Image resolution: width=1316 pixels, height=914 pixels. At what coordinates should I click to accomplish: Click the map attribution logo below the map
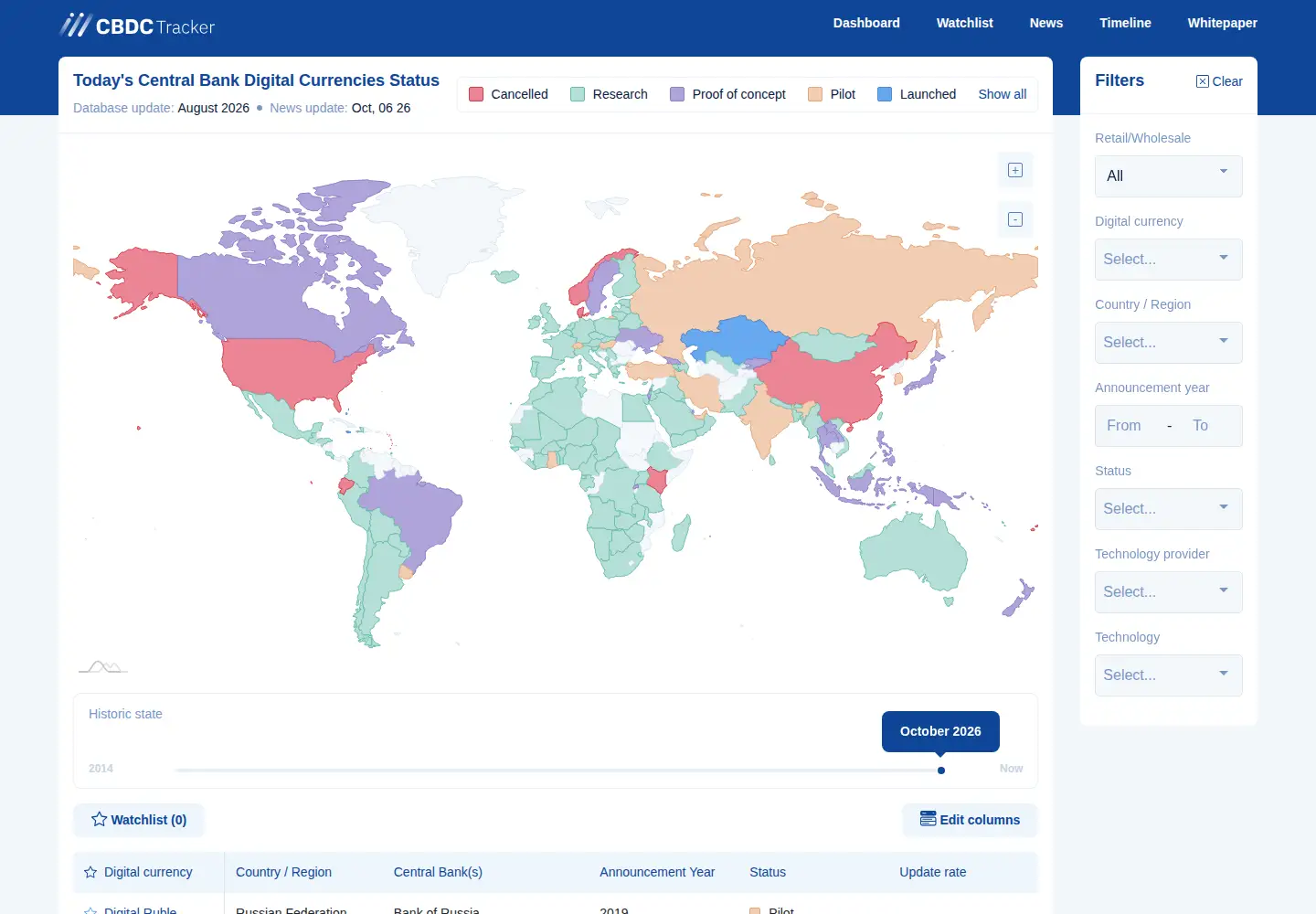pyautogui.click(x=102, y=667)
